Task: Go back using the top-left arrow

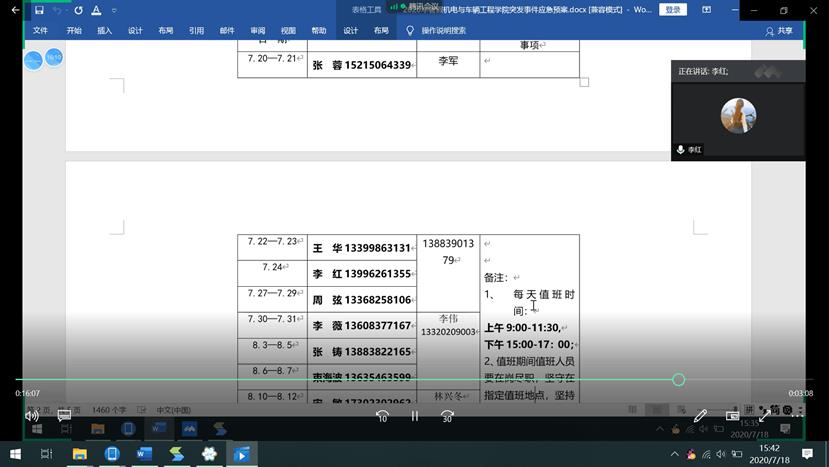Action: click(x=15, y=10)
